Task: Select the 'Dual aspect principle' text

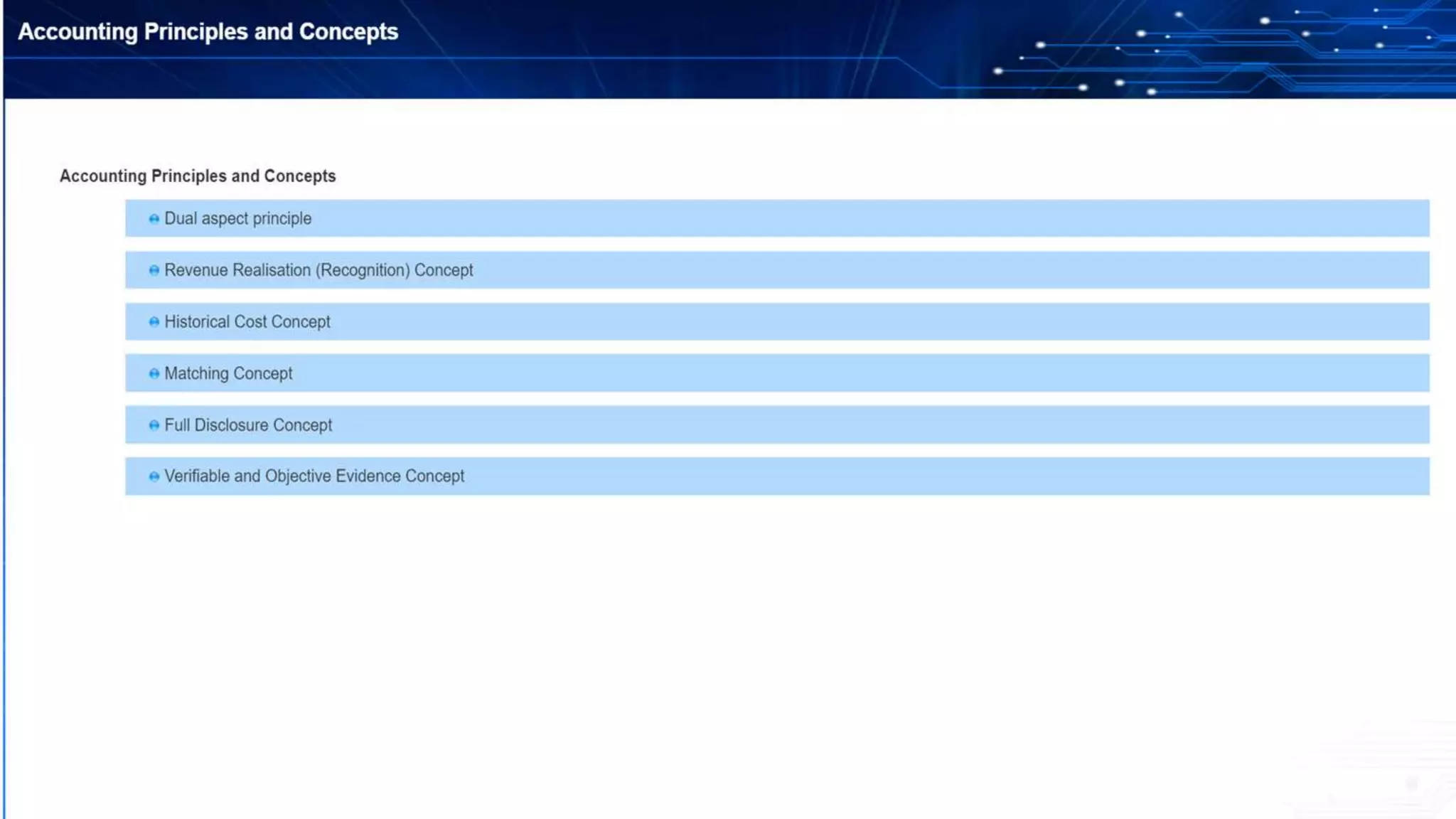Action: (237, 218)
